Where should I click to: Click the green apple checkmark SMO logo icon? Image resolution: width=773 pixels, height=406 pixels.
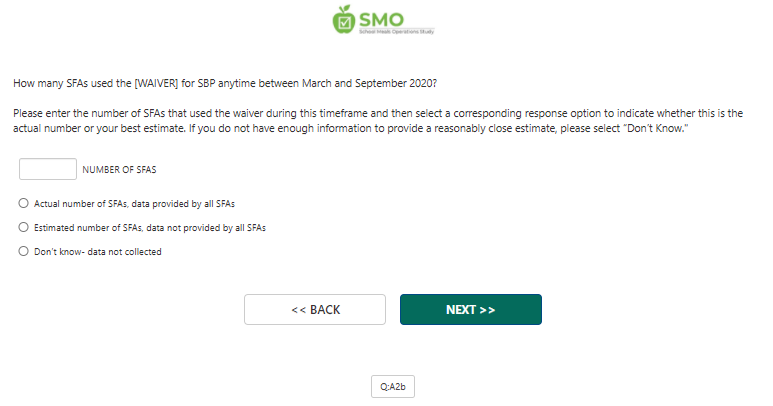pyautogui.click(x=345, y=18)
